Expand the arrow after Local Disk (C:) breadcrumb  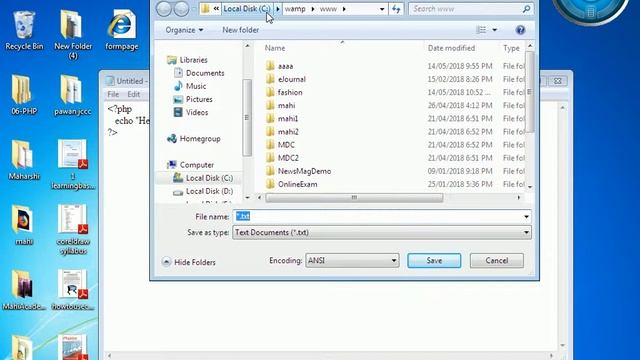278,9
